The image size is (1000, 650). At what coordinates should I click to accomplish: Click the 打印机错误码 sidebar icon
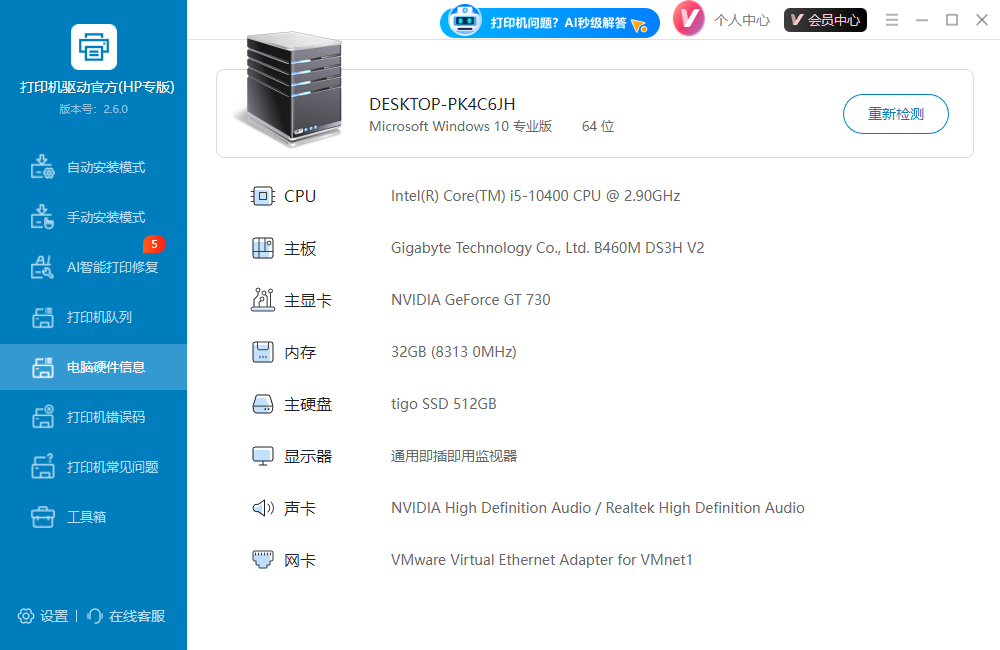(42, 417)
